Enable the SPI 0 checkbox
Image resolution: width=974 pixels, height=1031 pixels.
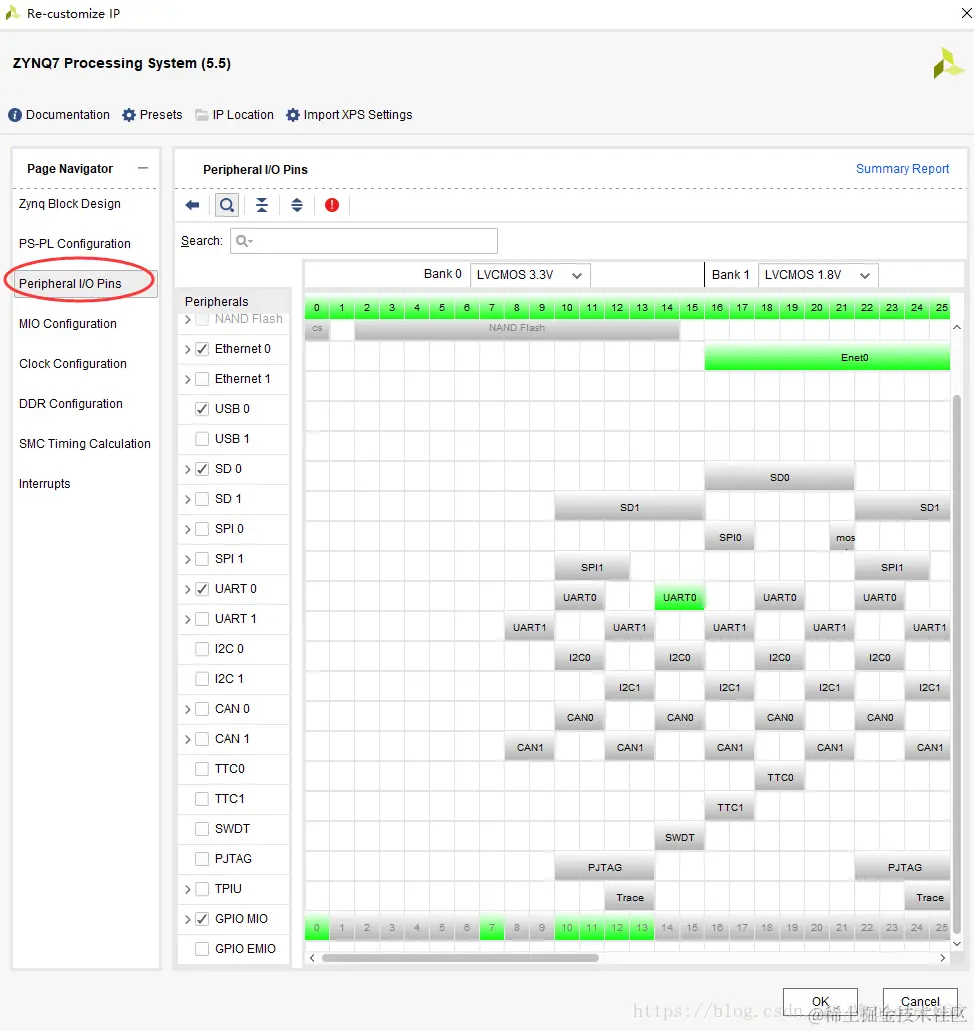click(202, 529)
